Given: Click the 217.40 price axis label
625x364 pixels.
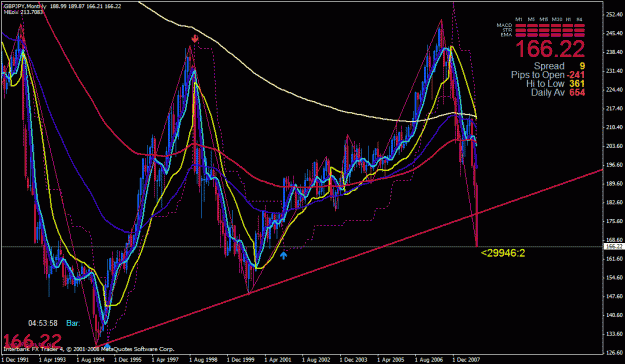Looking at the screenshot, I should (x=614, y=108).
